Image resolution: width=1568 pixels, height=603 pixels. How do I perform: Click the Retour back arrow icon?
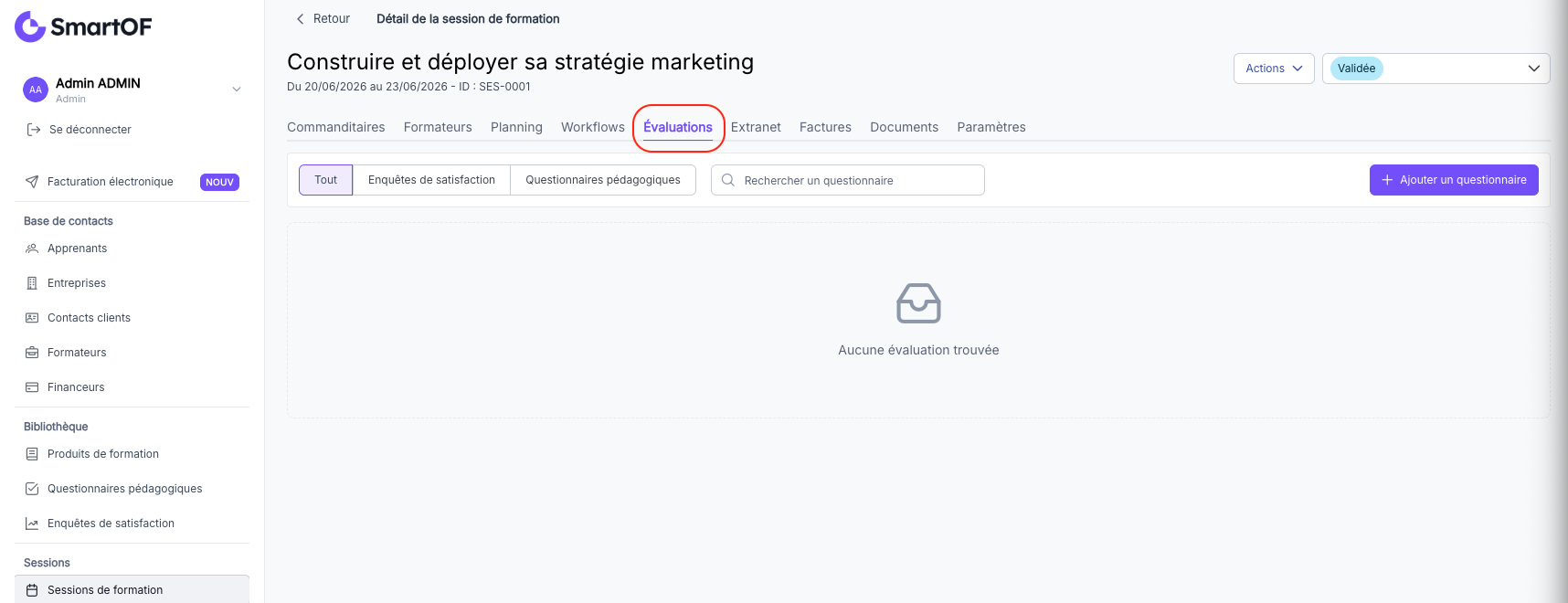point(300,19)
